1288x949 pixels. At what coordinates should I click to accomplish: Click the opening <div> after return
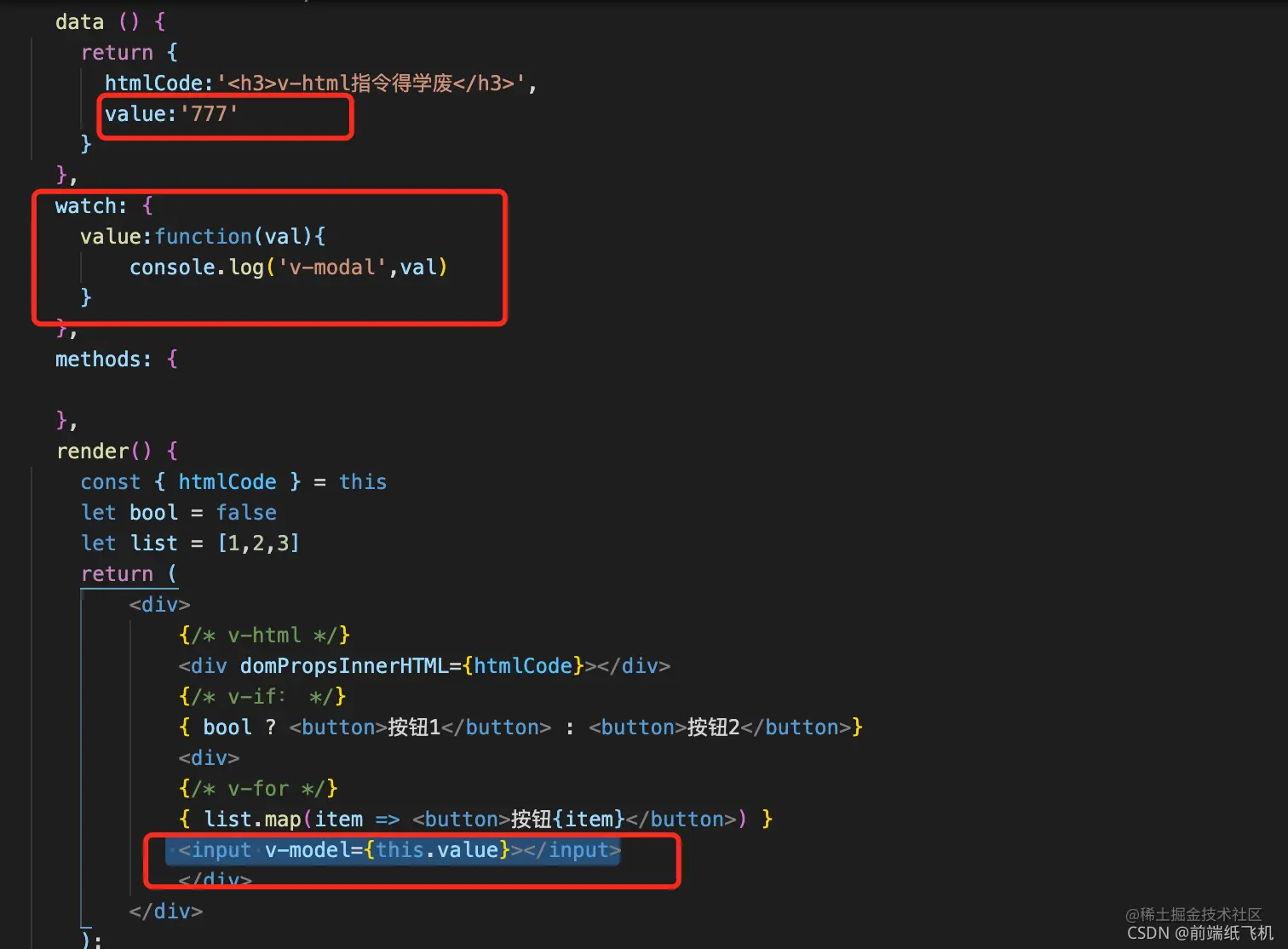pyautogui.click(x=159, y=604)
